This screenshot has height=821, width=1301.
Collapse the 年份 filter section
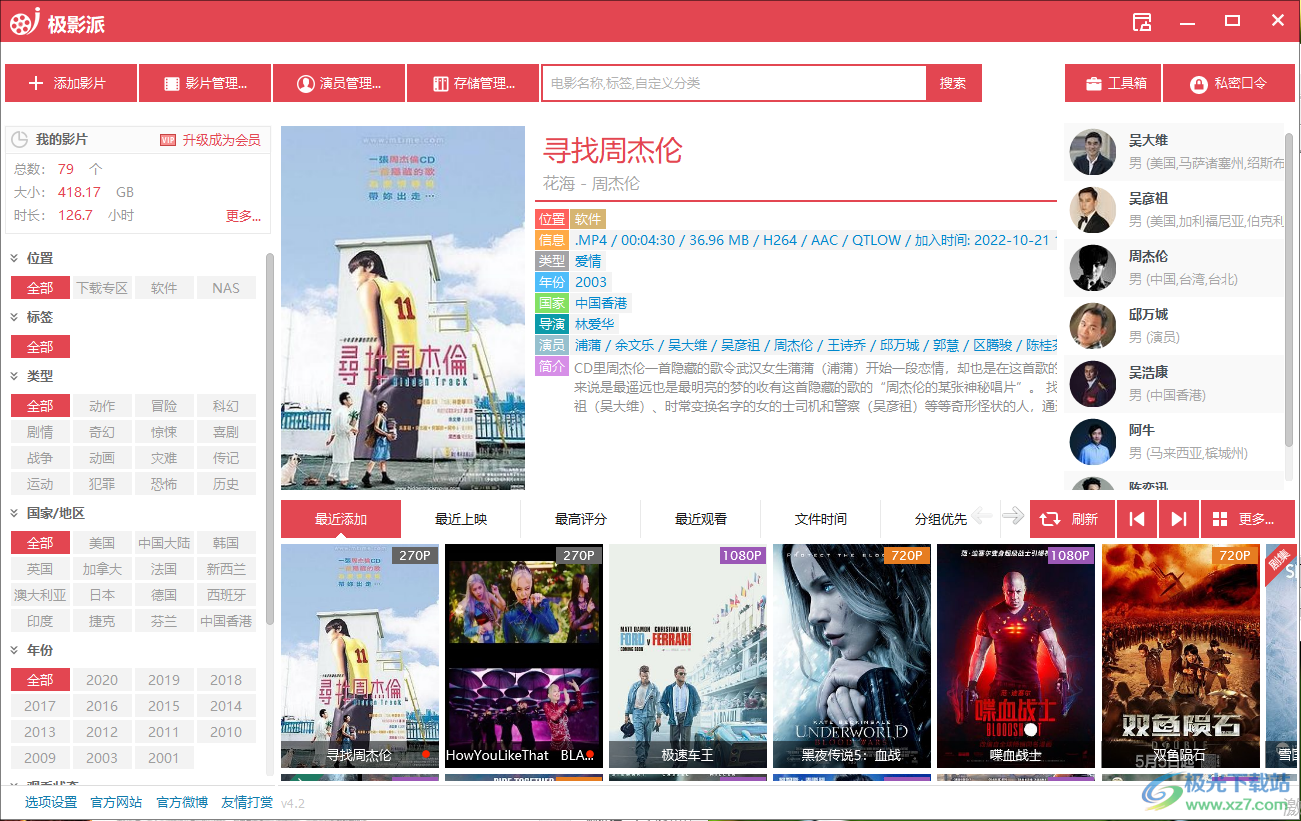pos(16,650)
